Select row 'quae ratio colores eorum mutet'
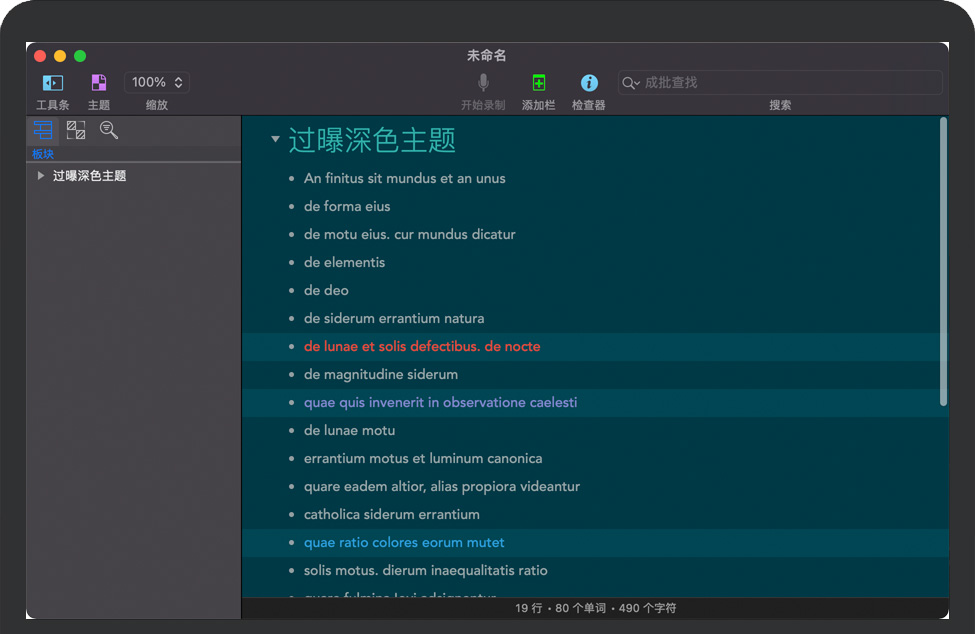975x634 pixels. [404, 543]
